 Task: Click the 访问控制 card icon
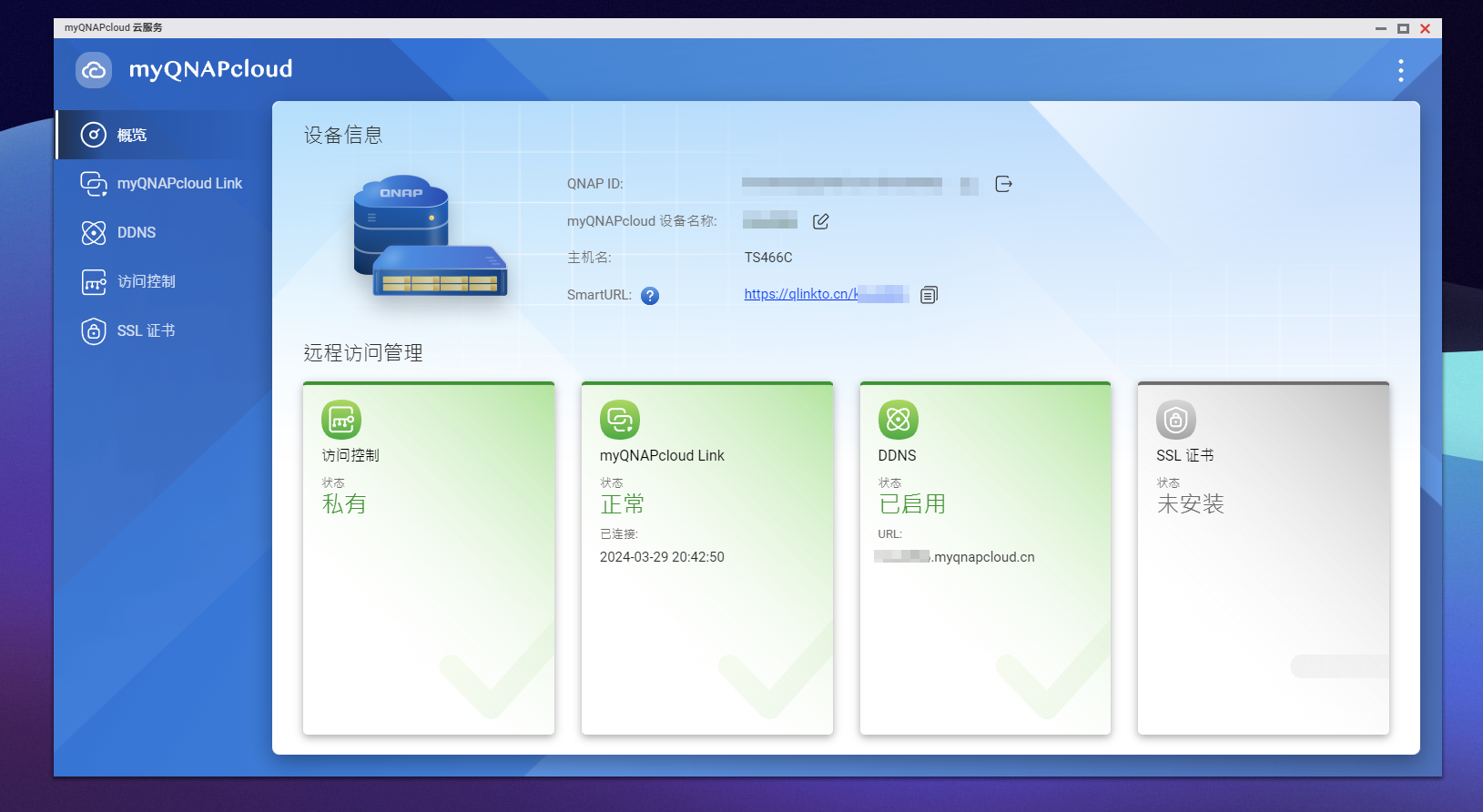tap(341, 420)
